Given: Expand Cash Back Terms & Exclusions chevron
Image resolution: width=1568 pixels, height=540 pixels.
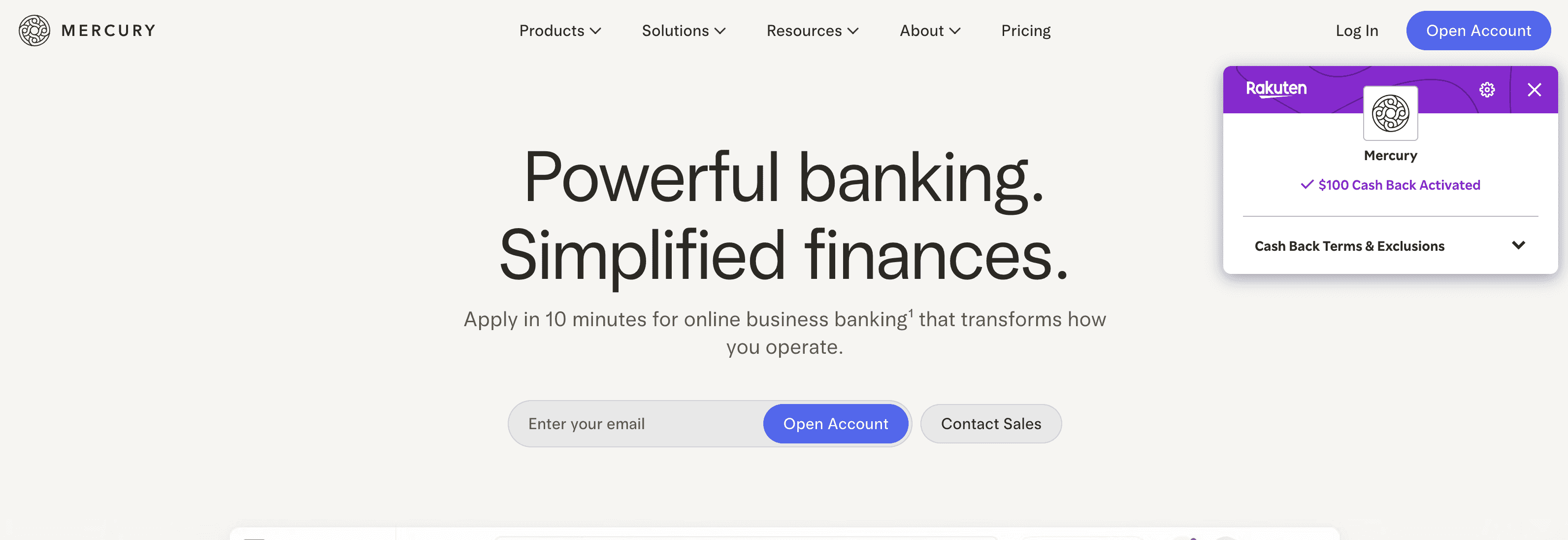Looking at the screenshot, I should click(x=1518, y=245).
